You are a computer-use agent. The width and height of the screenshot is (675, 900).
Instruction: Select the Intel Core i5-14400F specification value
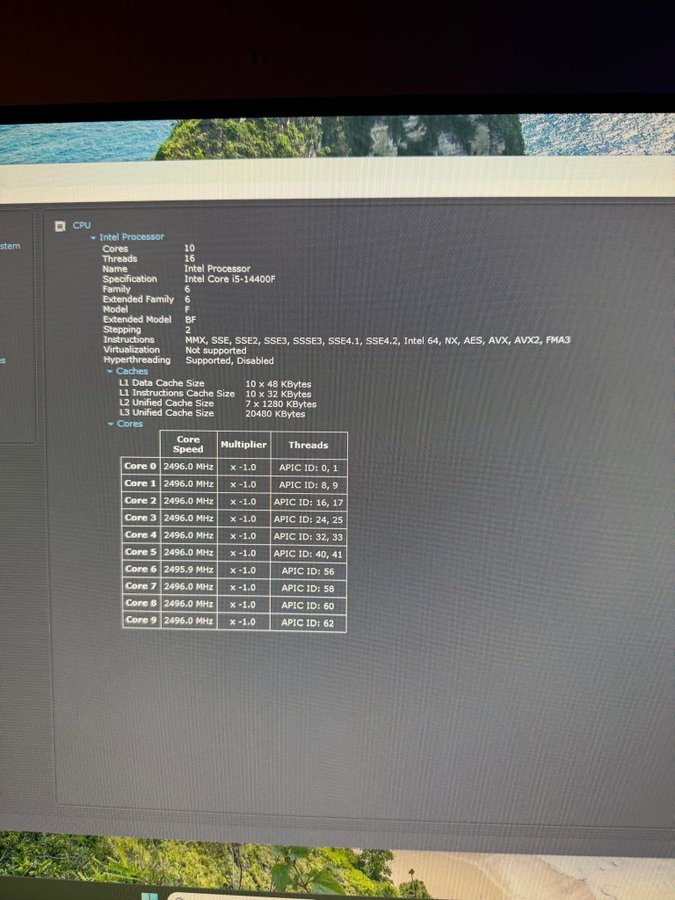(227, 279)
